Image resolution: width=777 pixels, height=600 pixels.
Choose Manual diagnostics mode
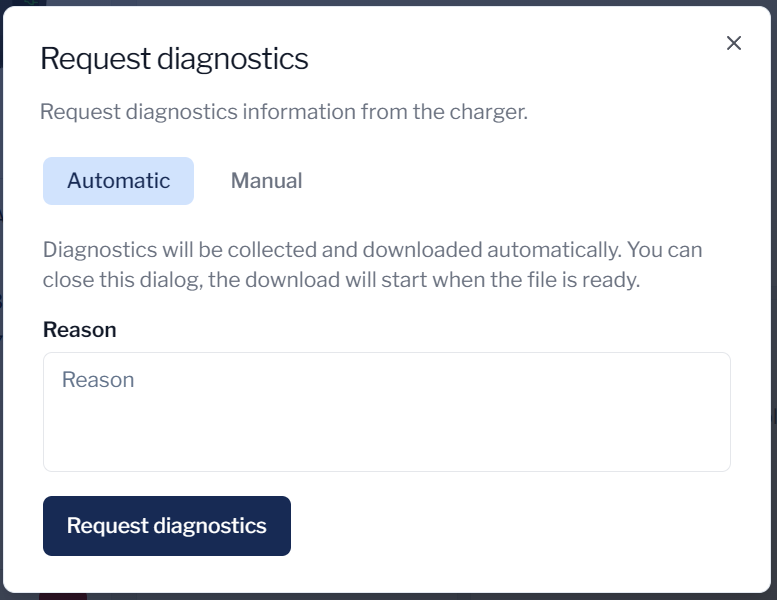(266, 181)
